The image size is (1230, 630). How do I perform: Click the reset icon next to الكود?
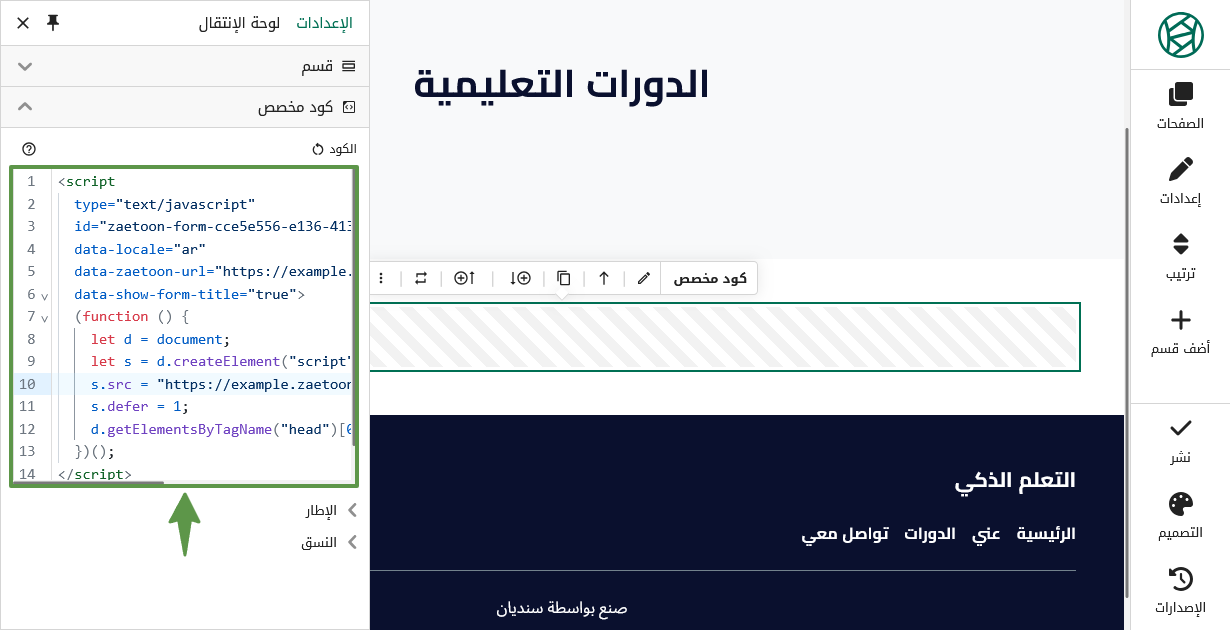pos(318,149)
